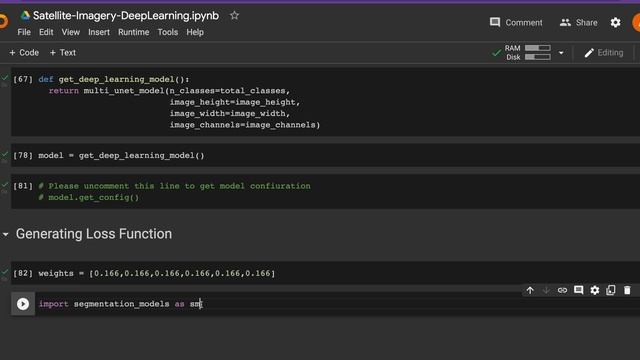Open the View menu
The width and height of the screenshot is (640, 360).
tap(71, 32)
